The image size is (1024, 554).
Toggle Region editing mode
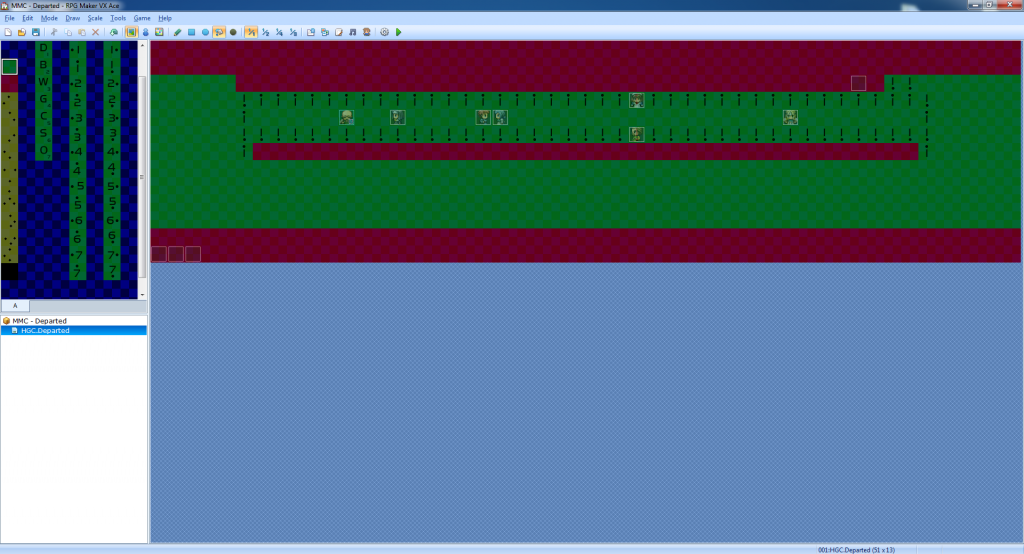point(159,32)
